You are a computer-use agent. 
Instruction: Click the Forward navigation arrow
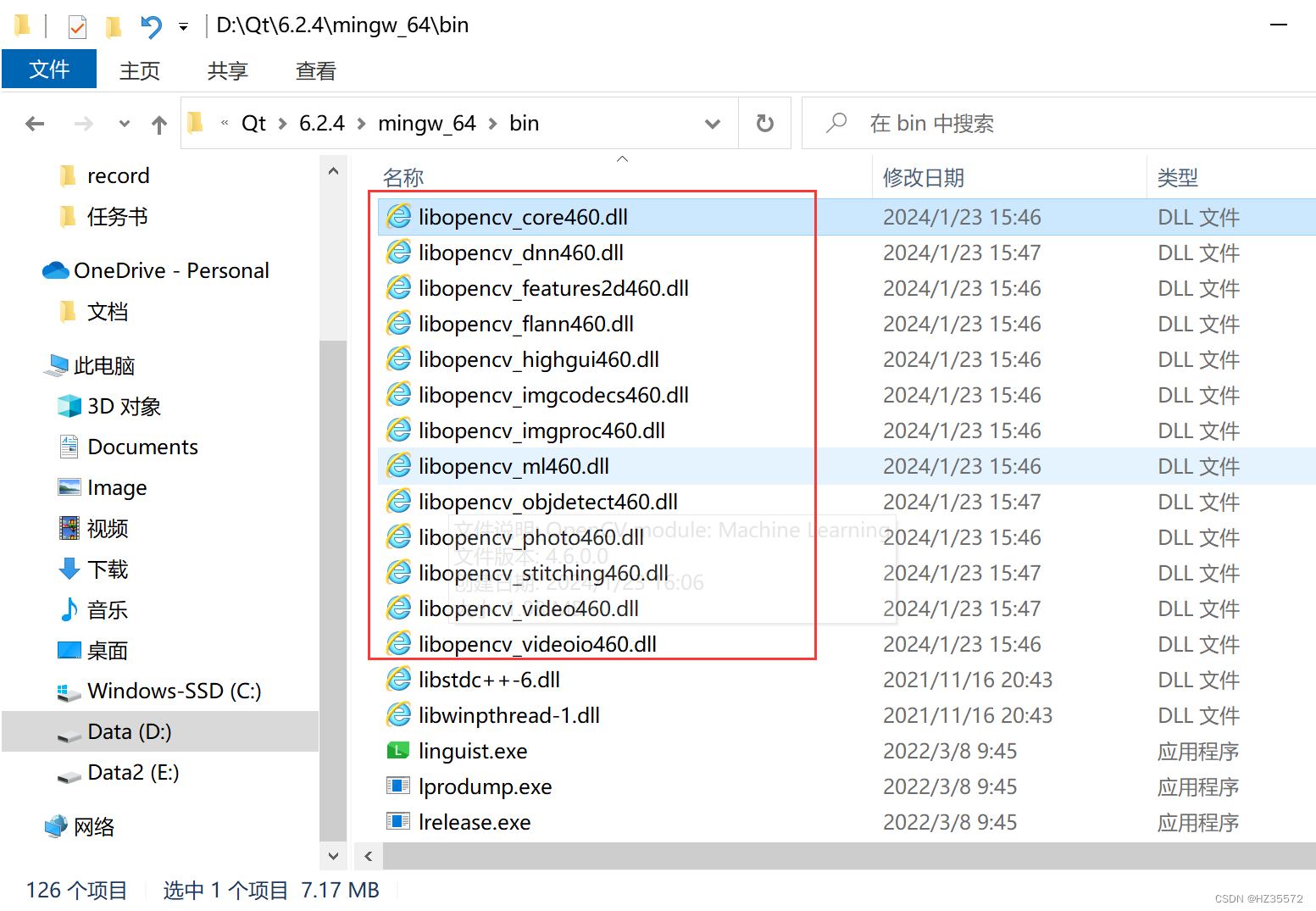coord(83,124)
